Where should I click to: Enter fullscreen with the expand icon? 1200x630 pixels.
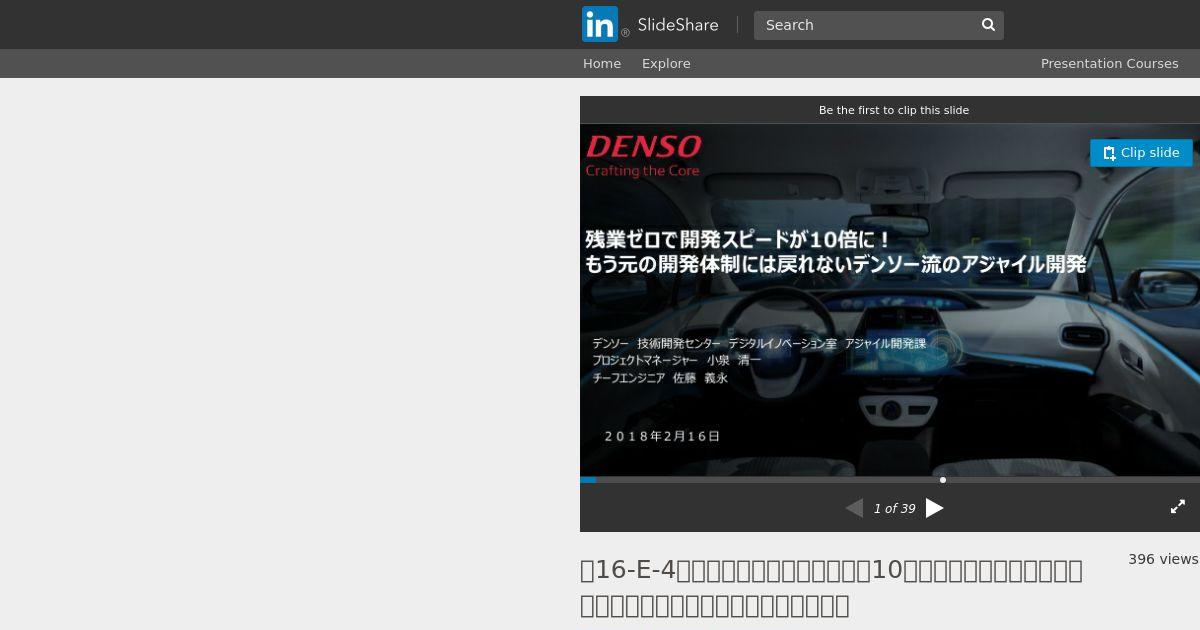(1178, 507)
